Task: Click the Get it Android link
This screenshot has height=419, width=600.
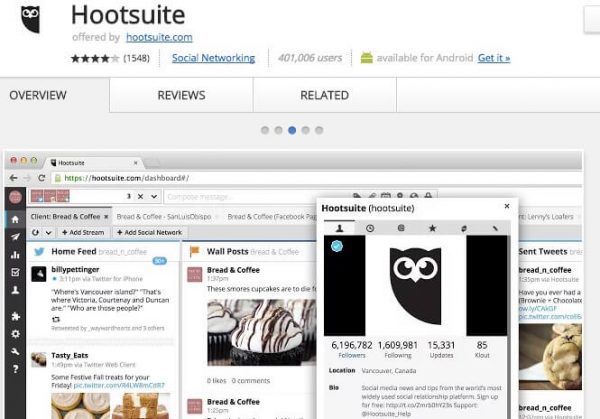Action: point(494,58)
